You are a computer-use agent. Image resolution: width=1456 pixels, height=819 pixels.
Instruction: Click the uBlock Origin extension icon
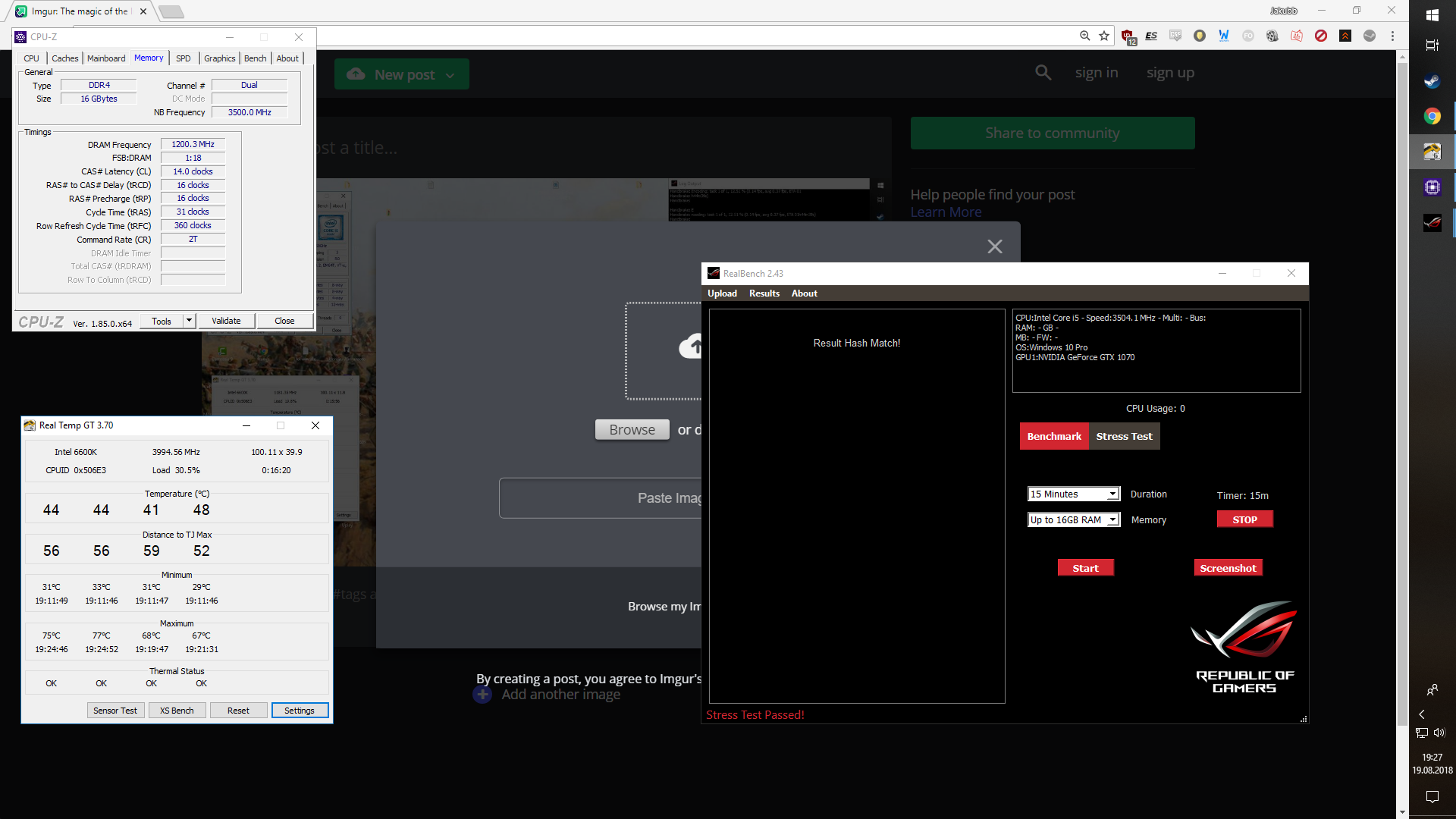pyautogui.click(x=1128, y=36)
